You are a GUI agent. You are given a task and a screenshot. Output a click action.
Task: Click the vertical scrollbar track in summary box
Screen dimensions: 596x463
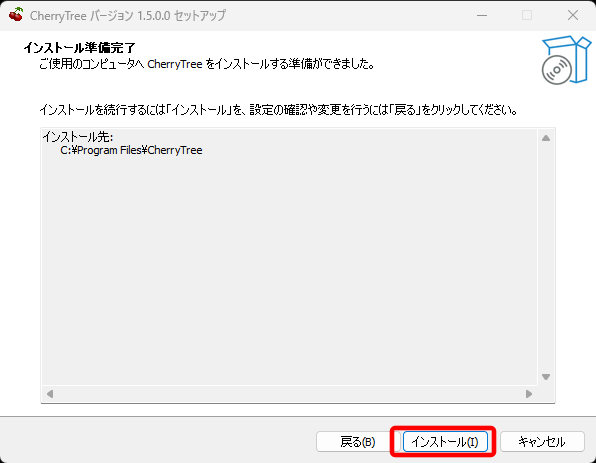tap(546, 257)
